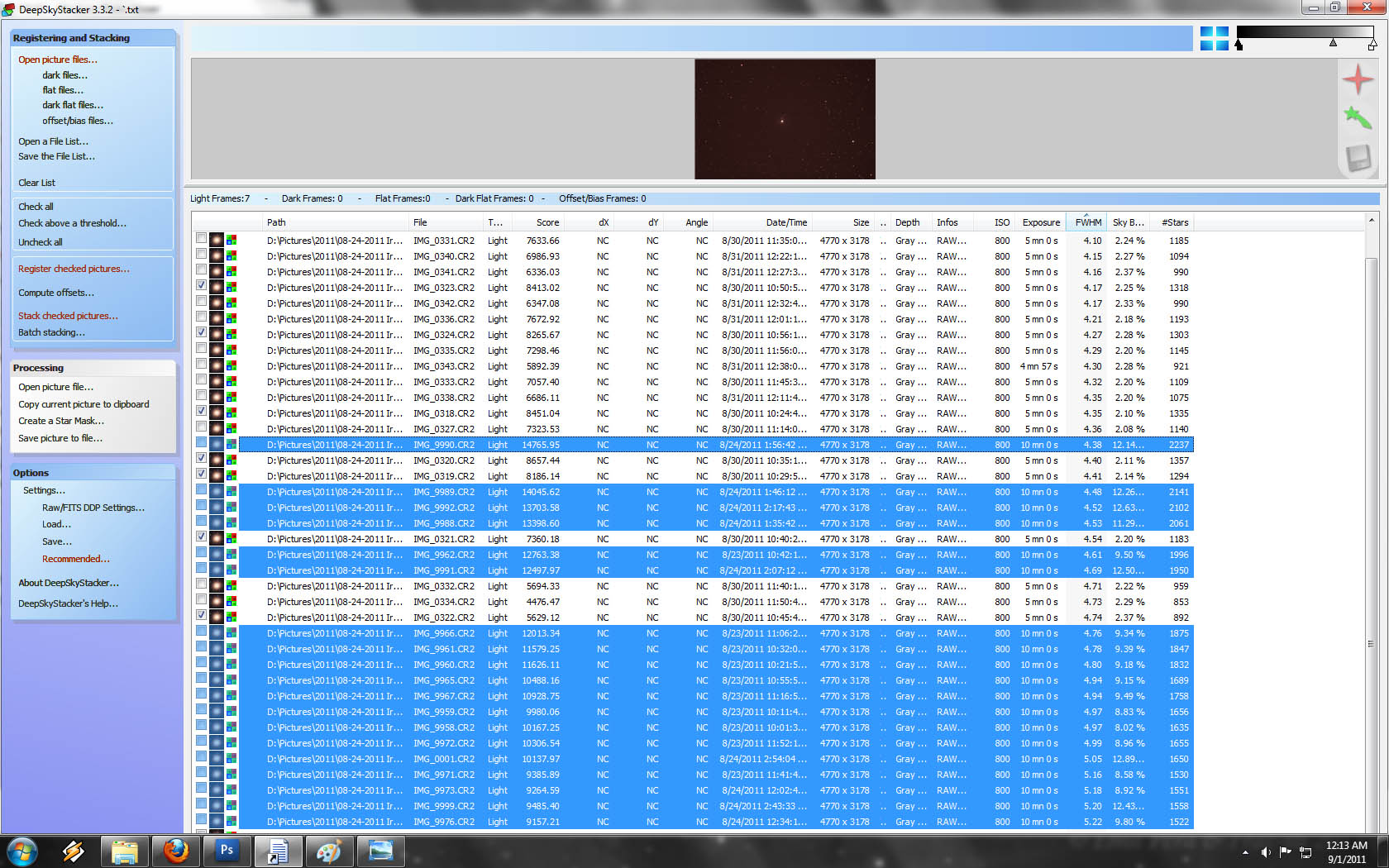Uncheck the box for IMG_0321.CR2
Viewport: 1389px width, 868px height.
201,537
